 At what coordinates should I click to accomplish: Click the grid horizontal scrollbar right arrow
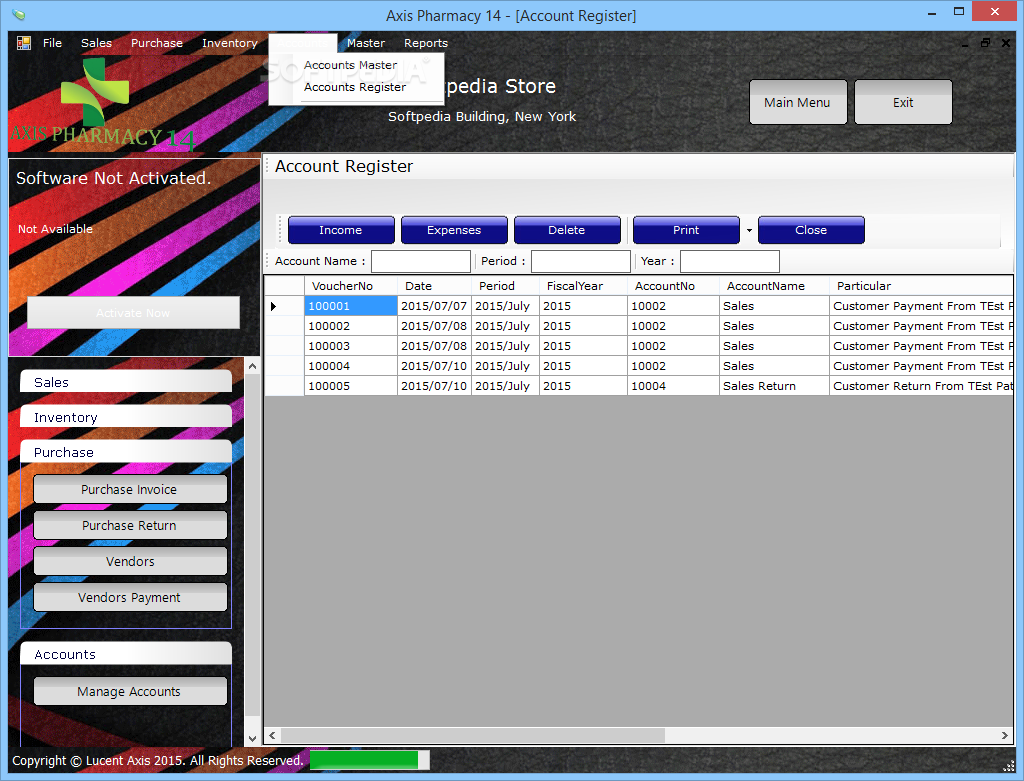point(1005,735)
